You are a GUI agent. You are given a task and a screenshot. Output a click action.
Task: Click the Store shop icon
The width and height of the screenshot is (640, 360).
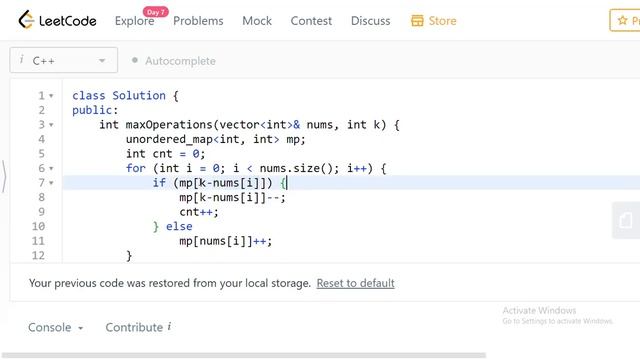coord(417,21)
